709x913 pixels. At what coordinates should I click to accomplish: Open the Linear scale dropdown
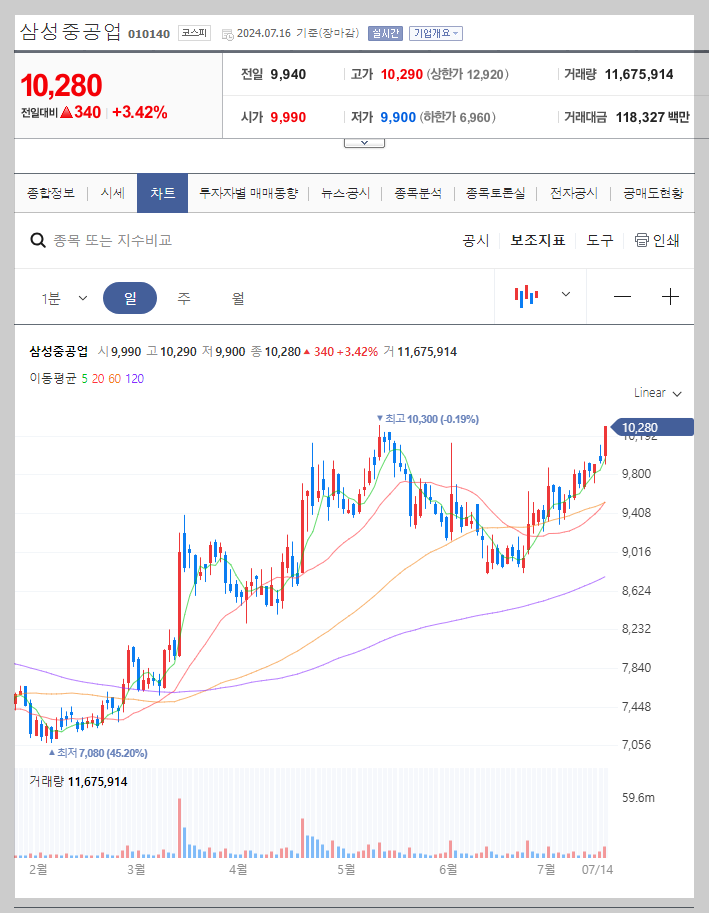658,393
